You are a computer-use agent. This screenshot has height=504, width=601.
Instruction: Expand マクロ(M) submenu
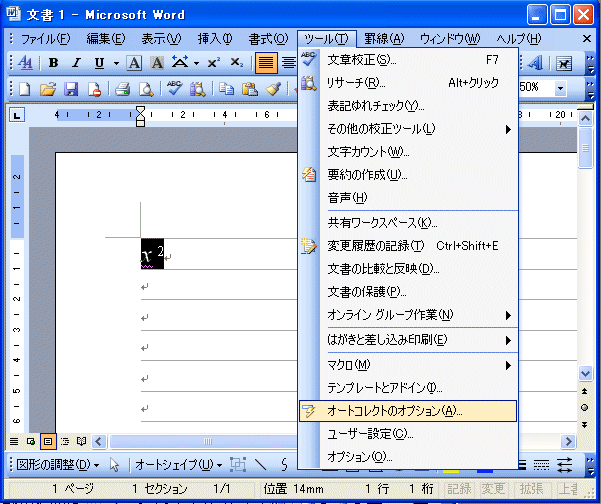click(408, 365)
